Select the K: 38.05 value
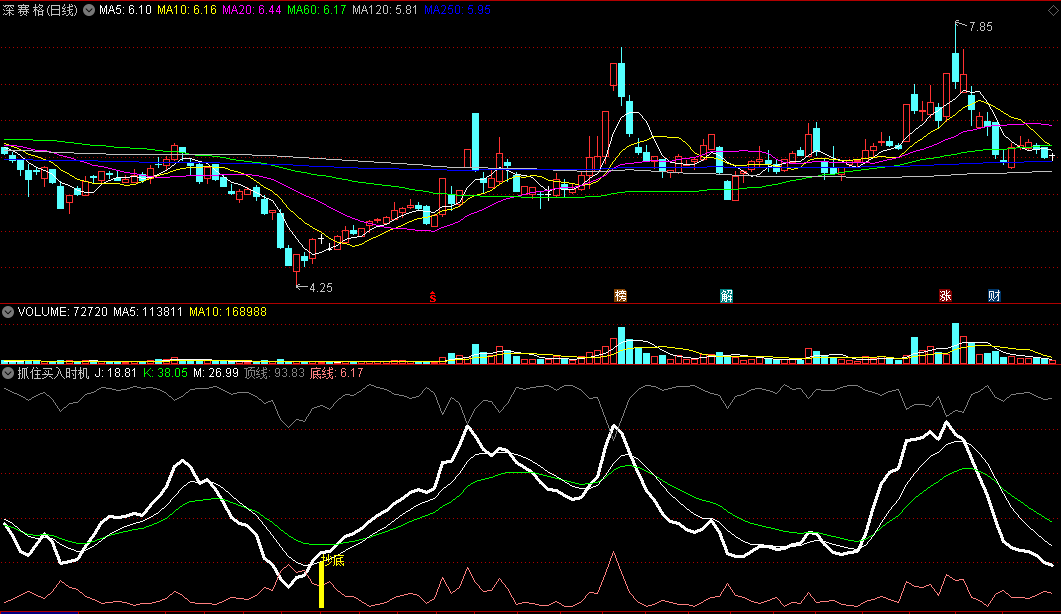The width and height of the screenshot is (1061, 614). (165, 373)
